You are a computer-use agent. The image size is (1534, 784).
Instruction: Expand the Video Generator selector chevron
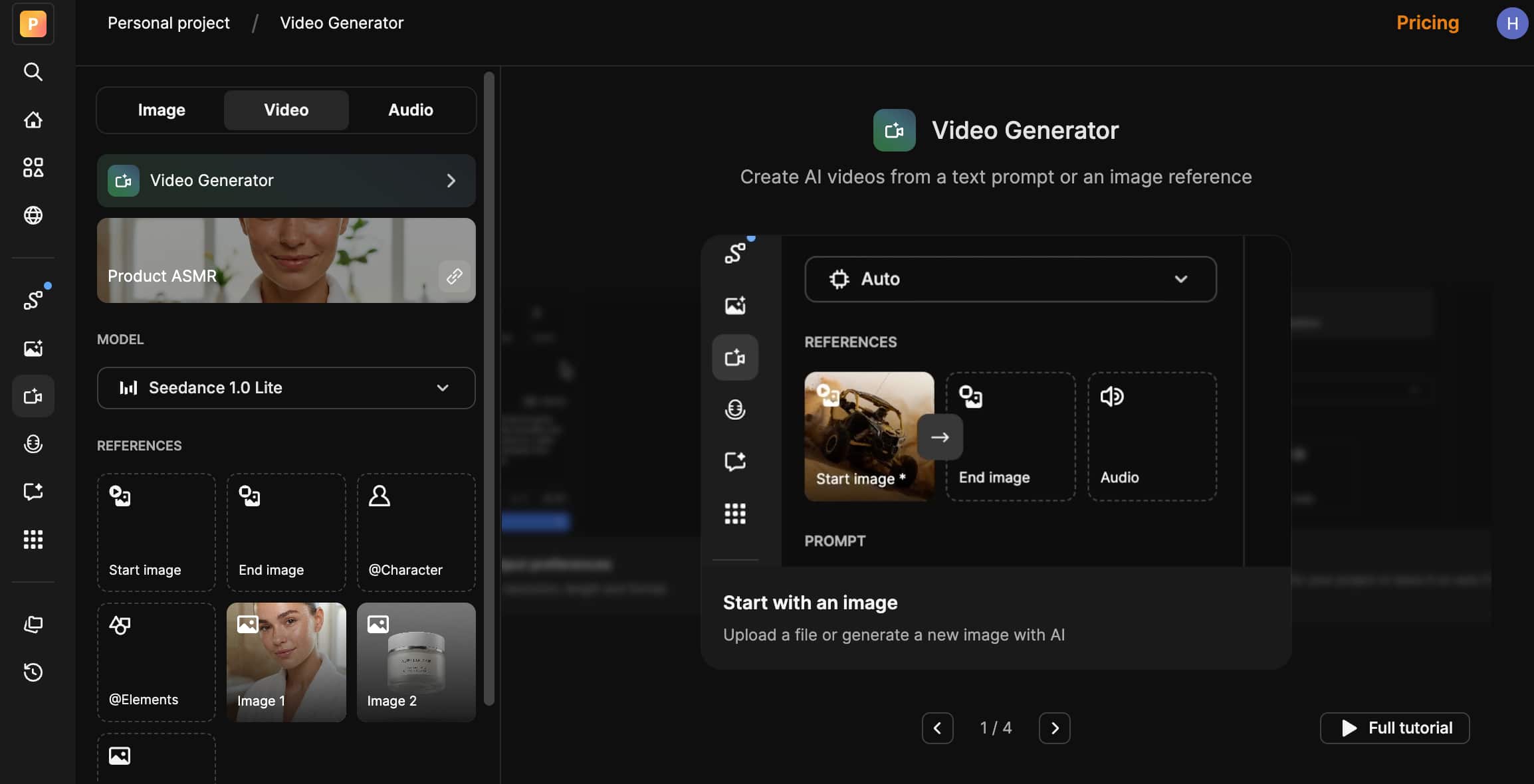(451, 181)
